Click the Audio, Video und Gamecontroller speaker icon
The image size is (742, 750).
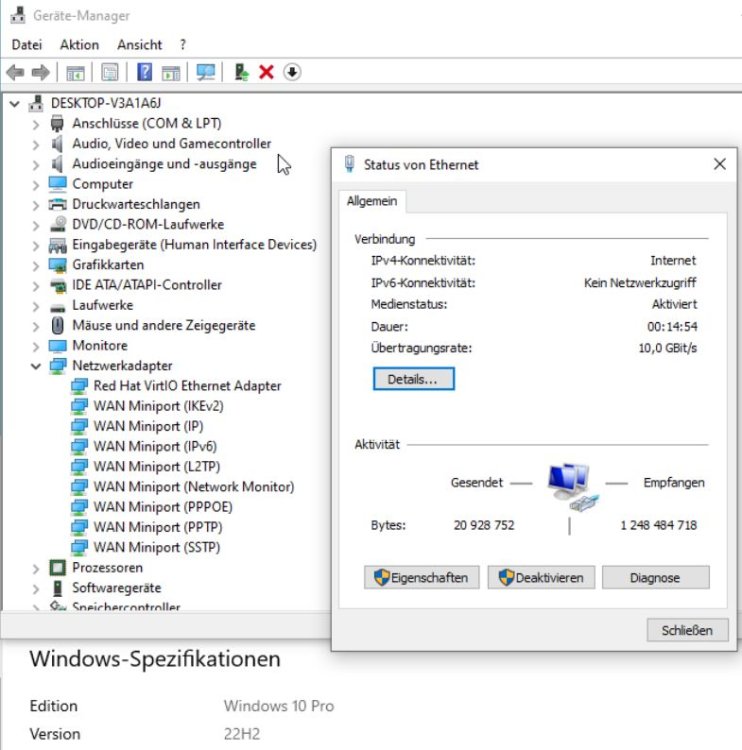[x=57, y=143]
